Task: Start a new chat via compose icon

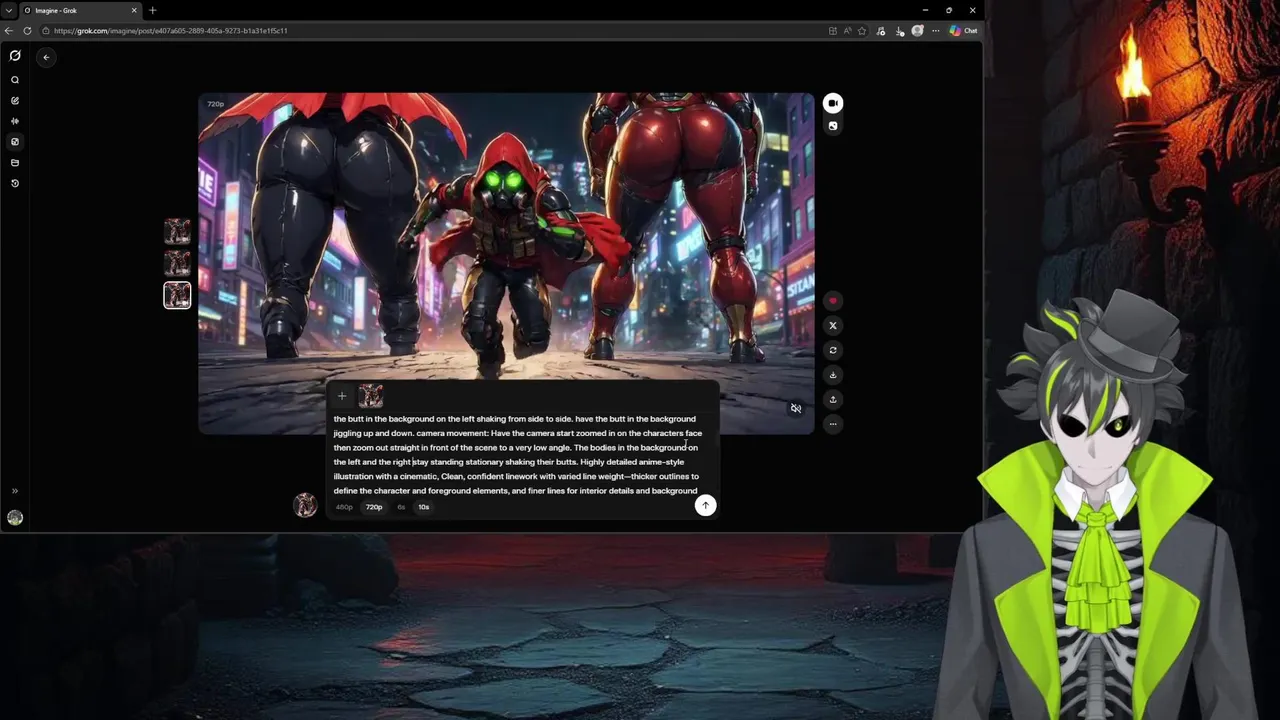Action: 15,101
